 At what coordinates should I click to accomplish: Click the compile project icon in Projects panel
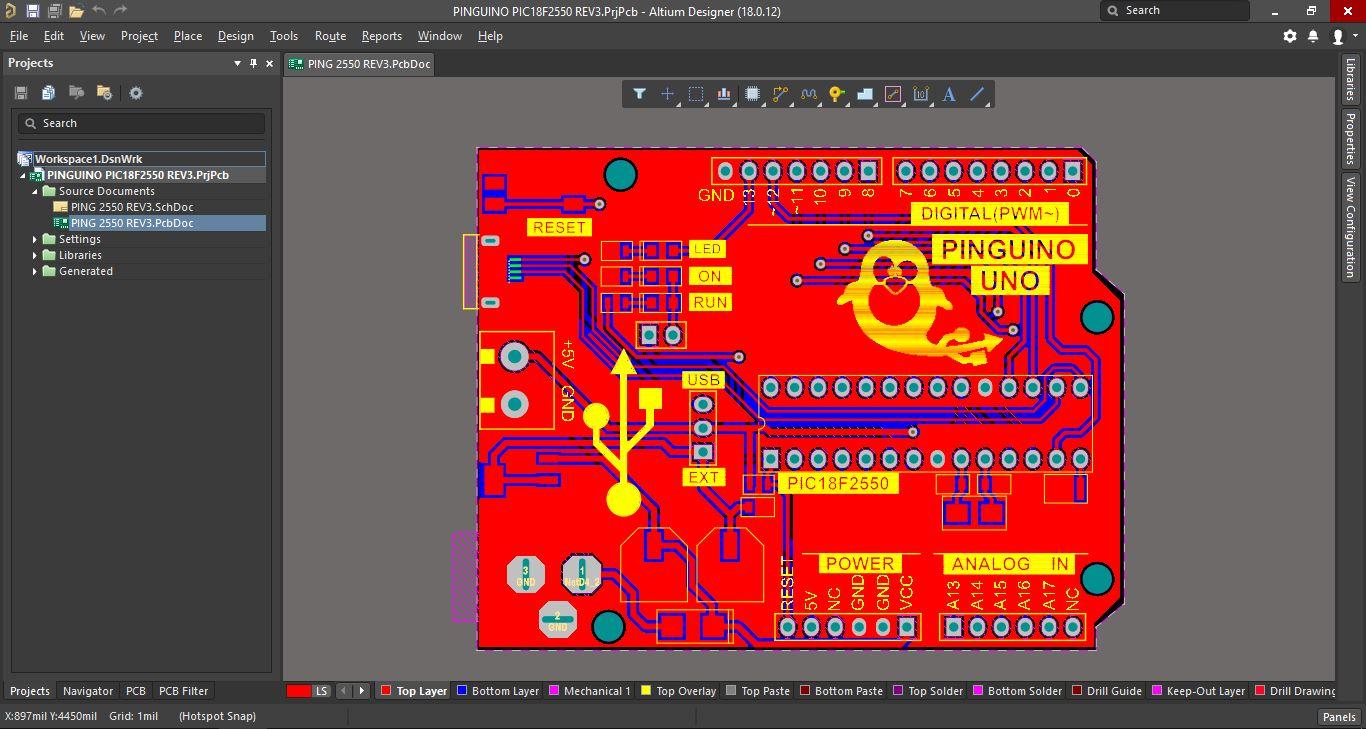tap(48, 93)
